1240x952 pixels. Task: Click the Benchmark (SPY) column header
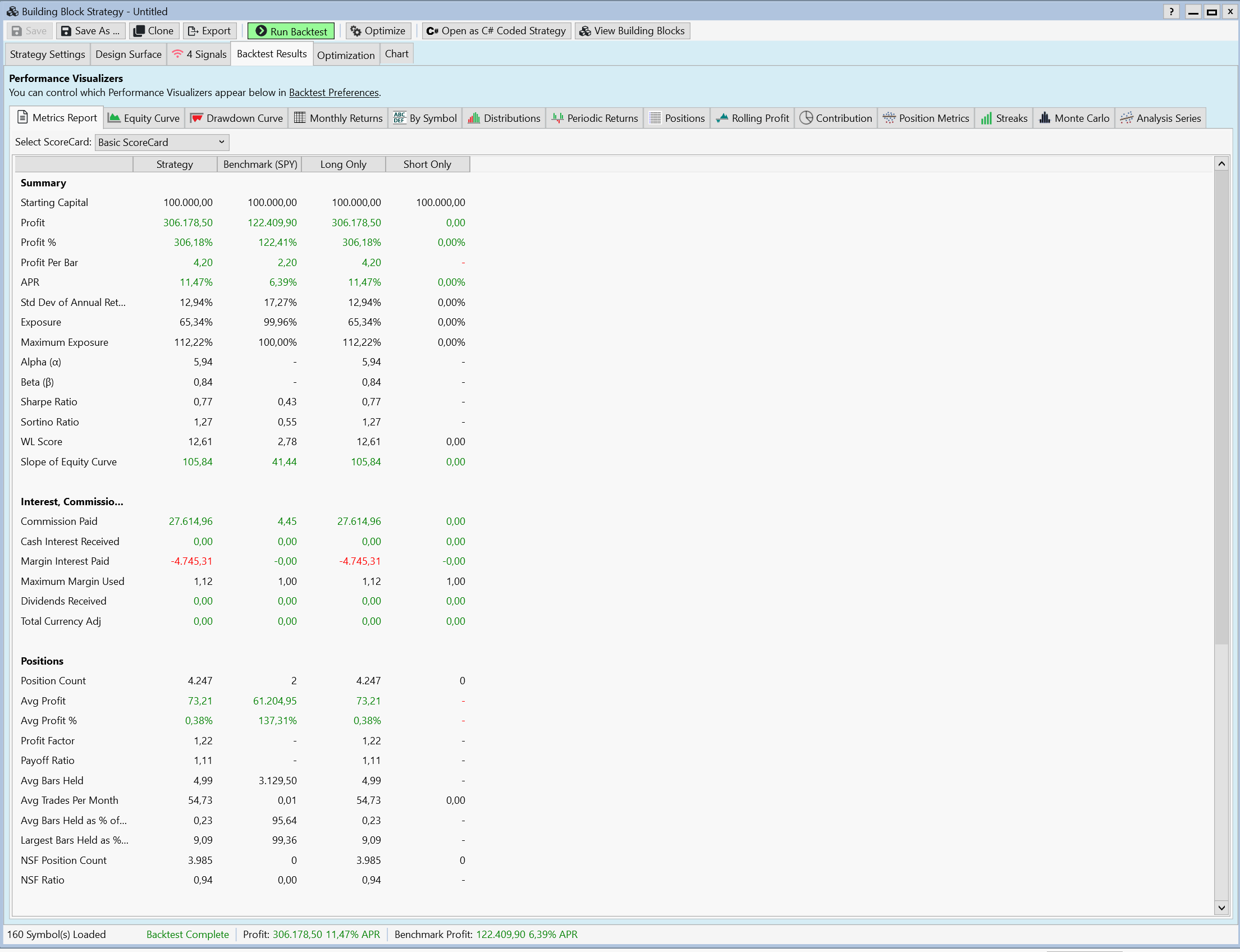(259, 164)
